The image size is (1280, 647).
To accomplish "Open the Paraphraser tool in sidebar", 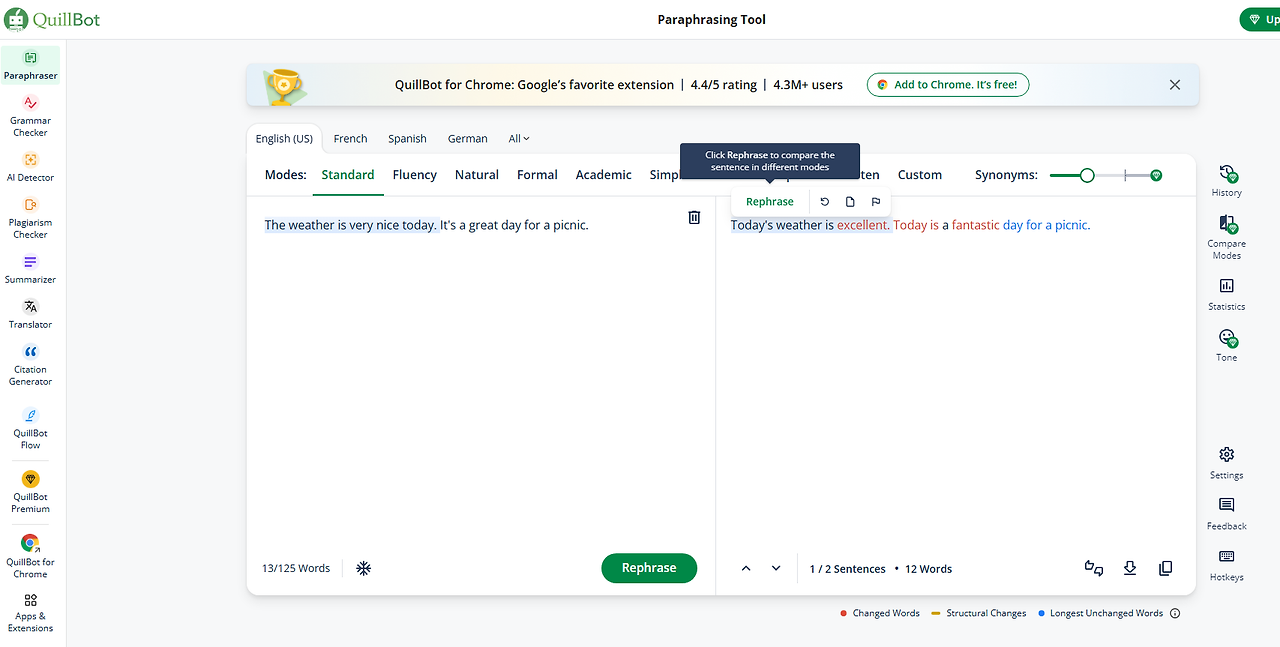I will click(x=30, y=65).
